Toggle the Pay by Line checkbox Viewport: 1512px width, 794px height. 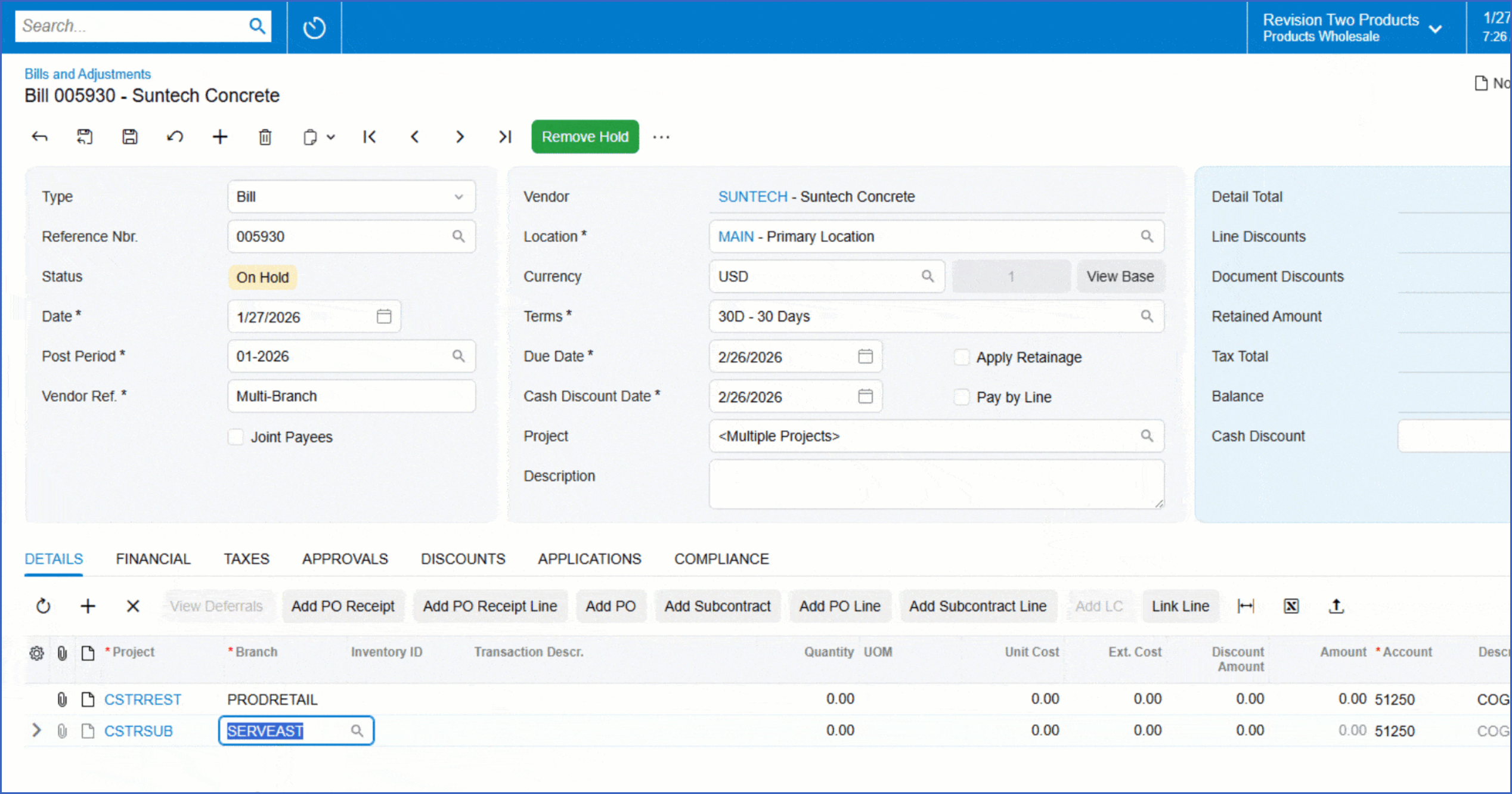click(x=962, y=397)
